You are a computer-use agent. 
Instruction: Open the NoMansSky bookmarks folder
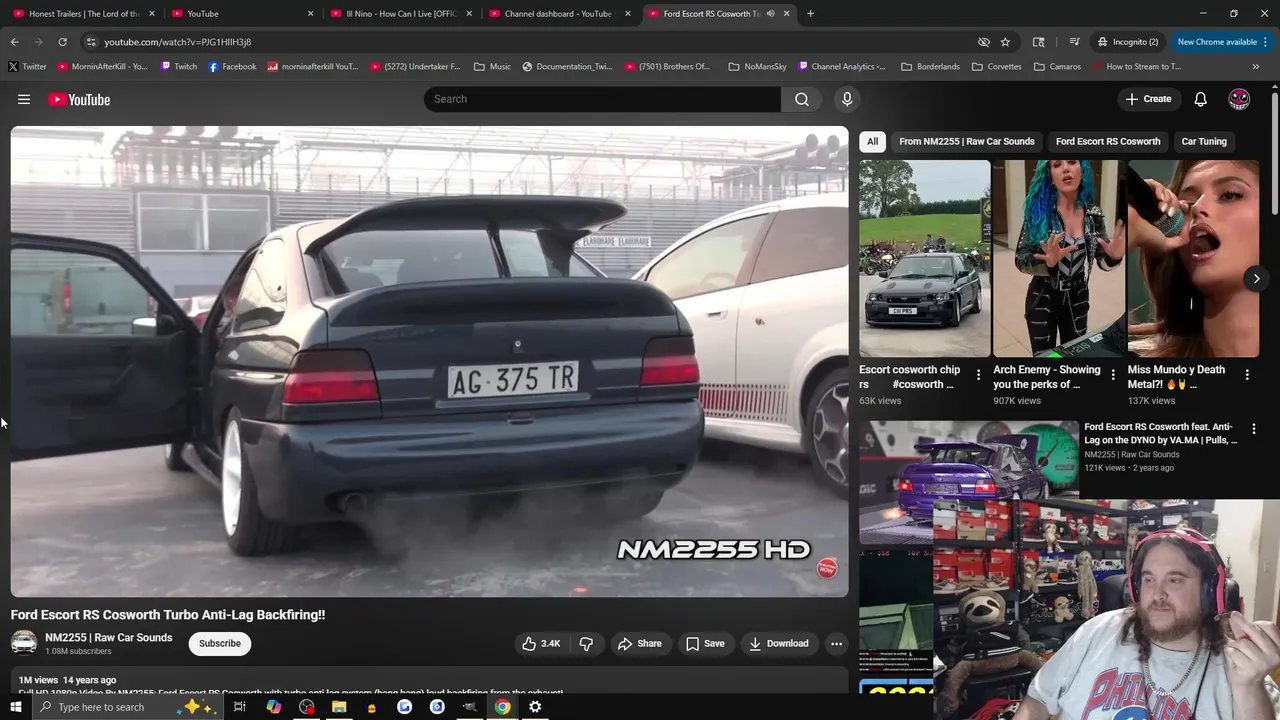[757, 67]
